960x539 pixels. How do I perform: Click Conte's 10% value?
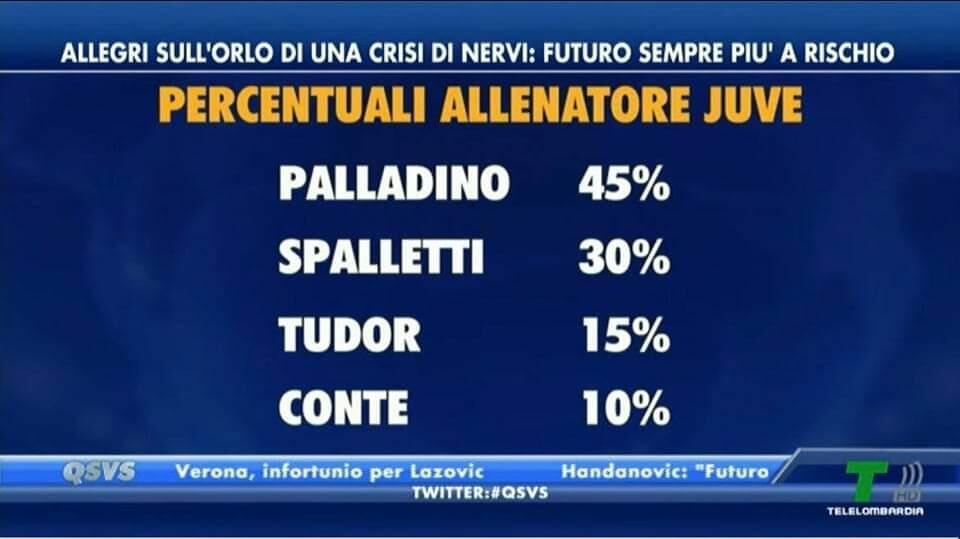[x=626, y=407]
